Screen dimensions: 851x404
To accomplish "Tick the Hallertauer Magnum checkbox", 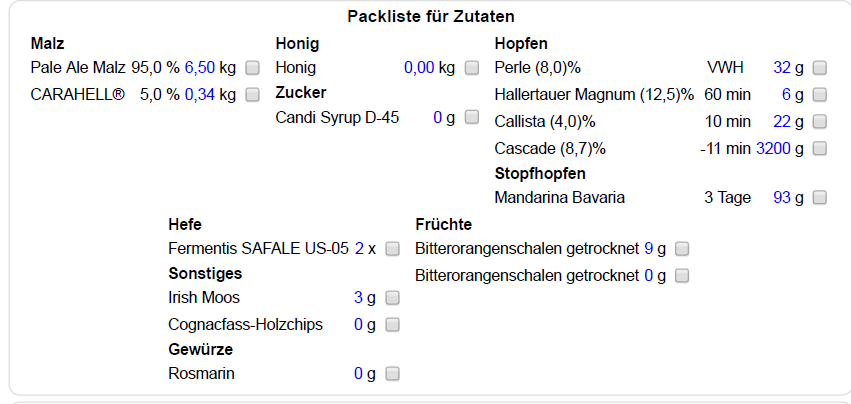I will (820, 95).
